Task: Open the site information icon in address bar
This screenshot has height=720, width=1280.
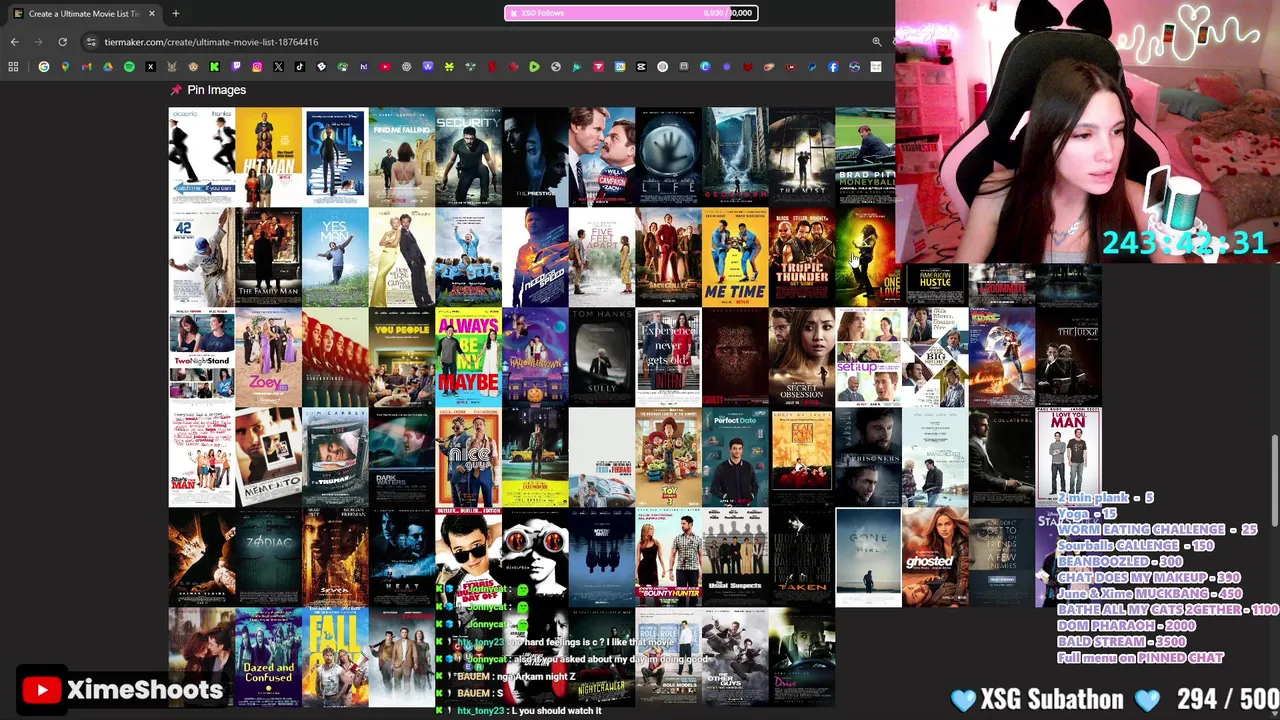Action: click(x=91, y=42)
